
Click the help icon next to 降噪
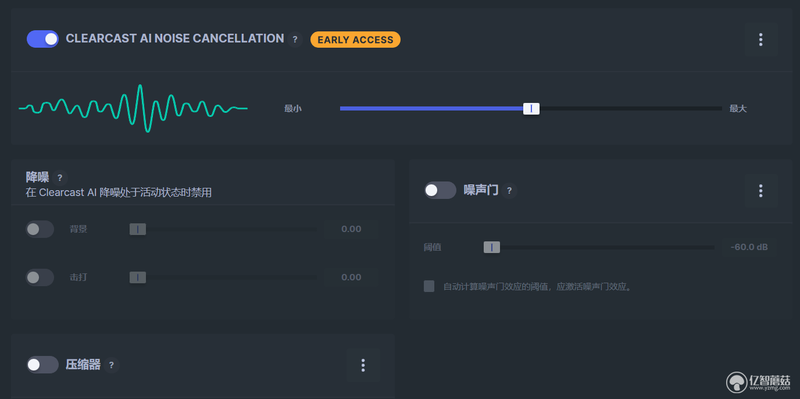point(60,178)
